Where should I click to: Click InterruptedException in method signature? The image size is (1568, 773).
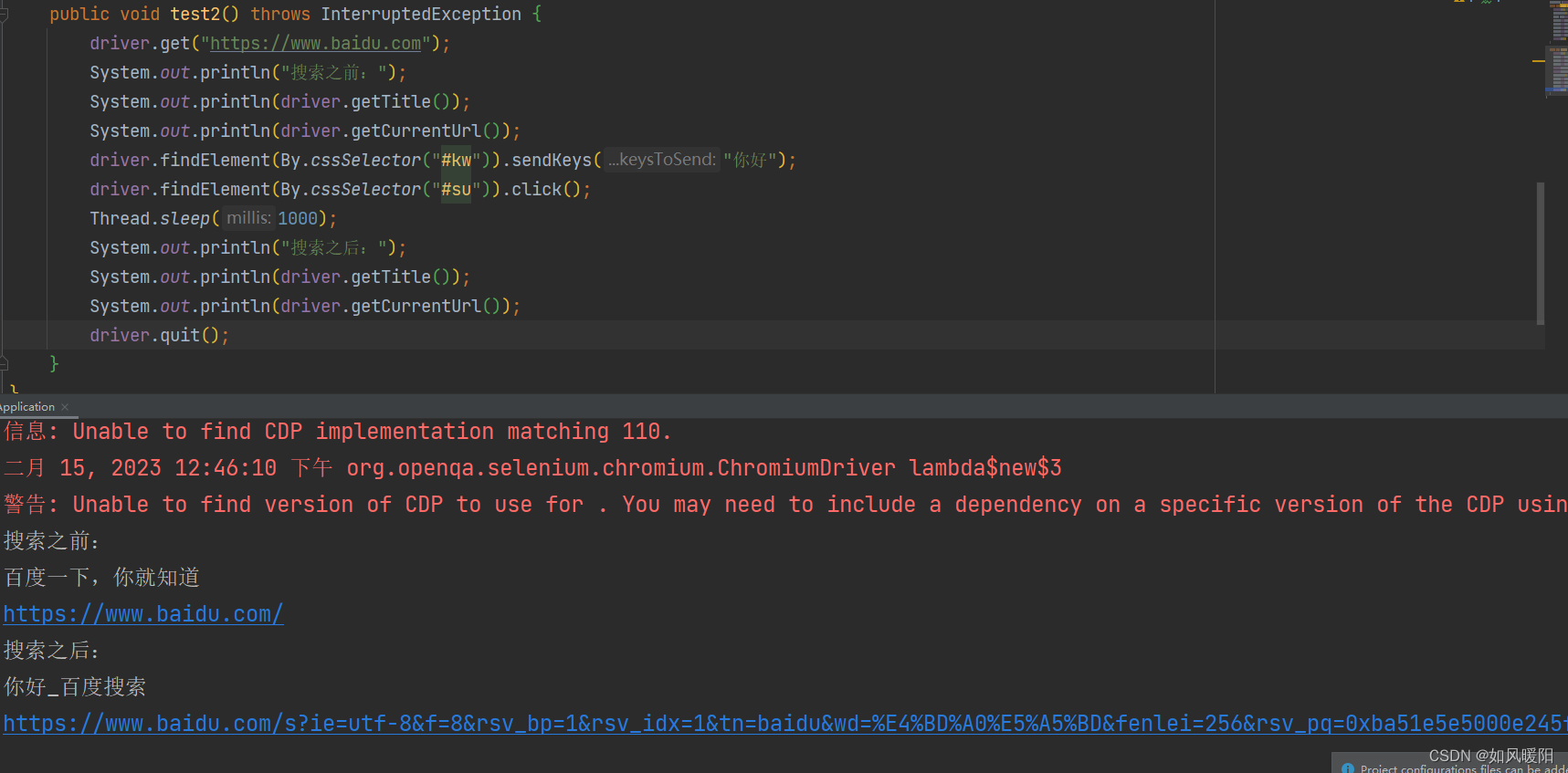point(421,15)
